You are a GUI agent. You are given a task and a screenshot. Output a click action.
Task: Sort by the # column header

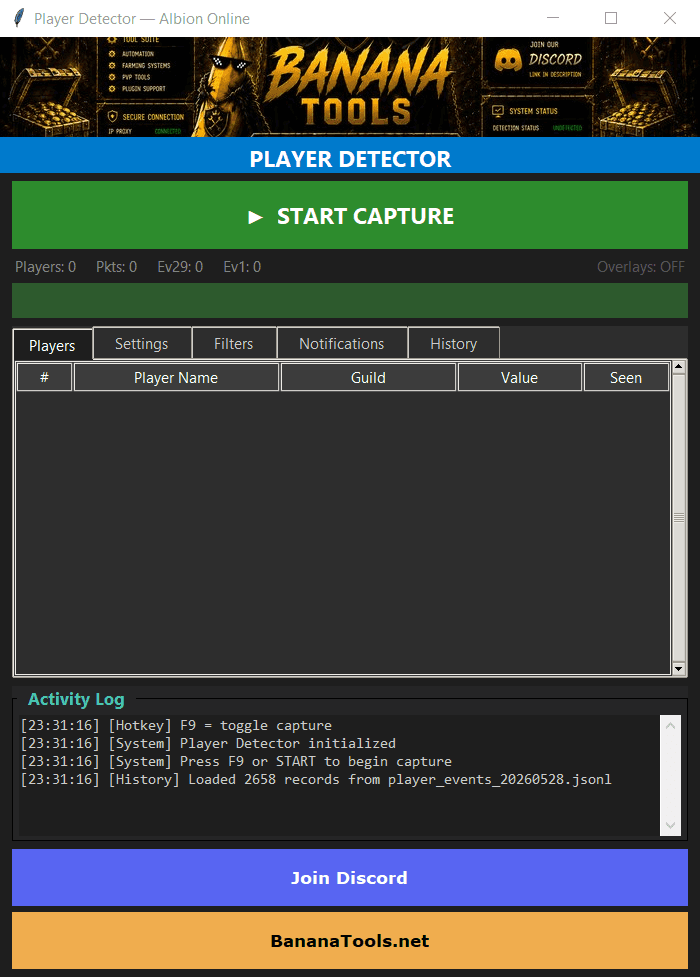[x=44, y=378]
